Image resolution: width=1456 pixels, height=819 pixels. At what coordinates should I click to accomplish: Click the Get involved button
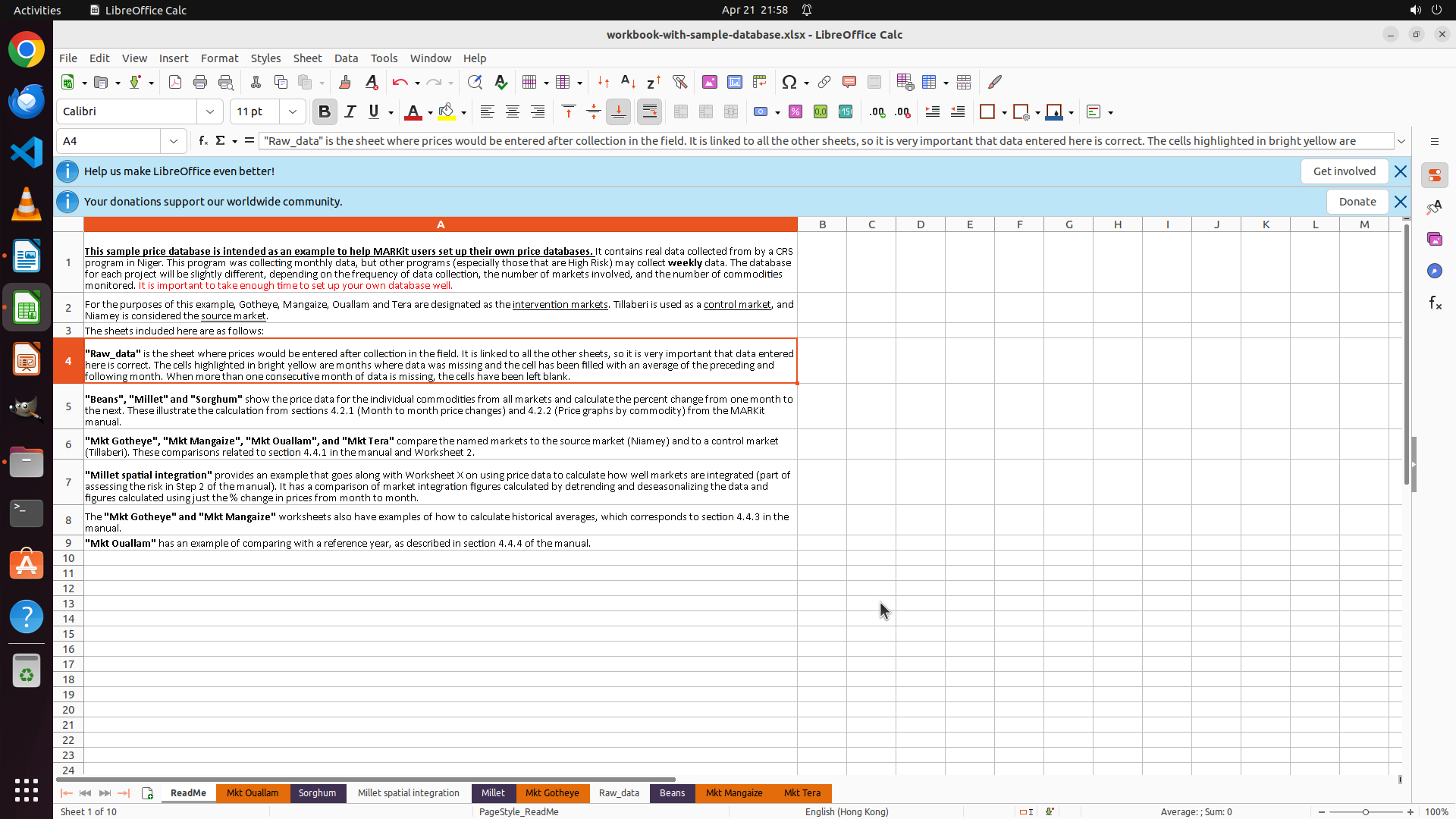[x=1344, y=171]
